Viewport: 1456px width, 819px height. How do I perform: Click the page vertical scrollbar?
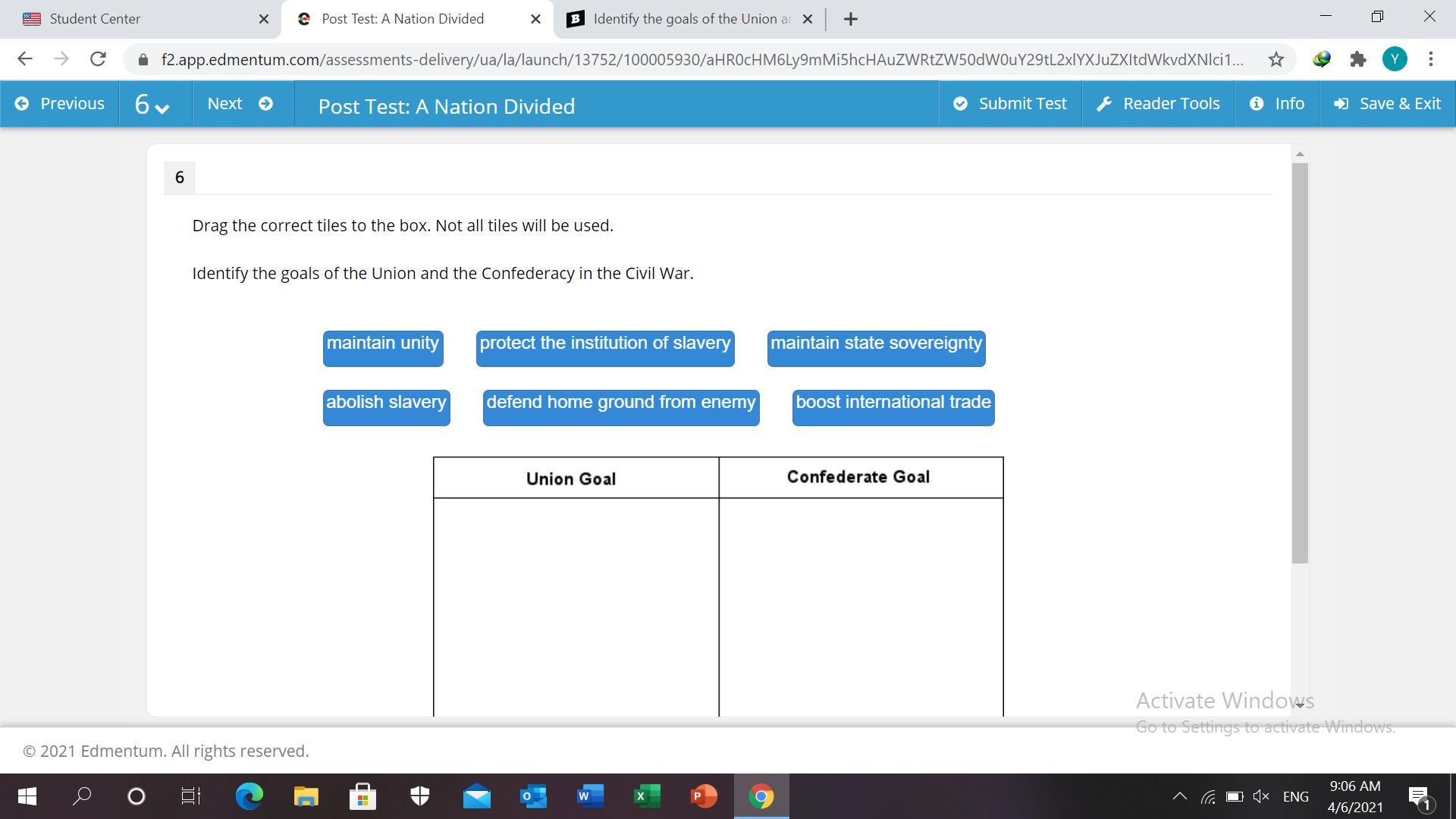[1300, 362]
